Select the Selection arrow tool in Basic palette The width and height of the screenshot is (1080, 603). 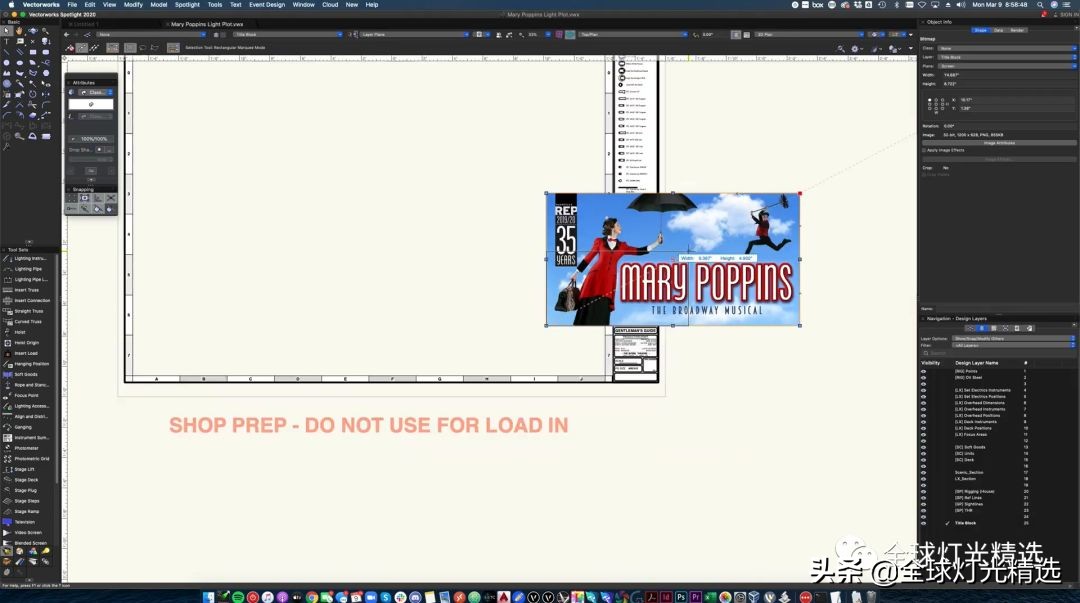pos(7,31)
